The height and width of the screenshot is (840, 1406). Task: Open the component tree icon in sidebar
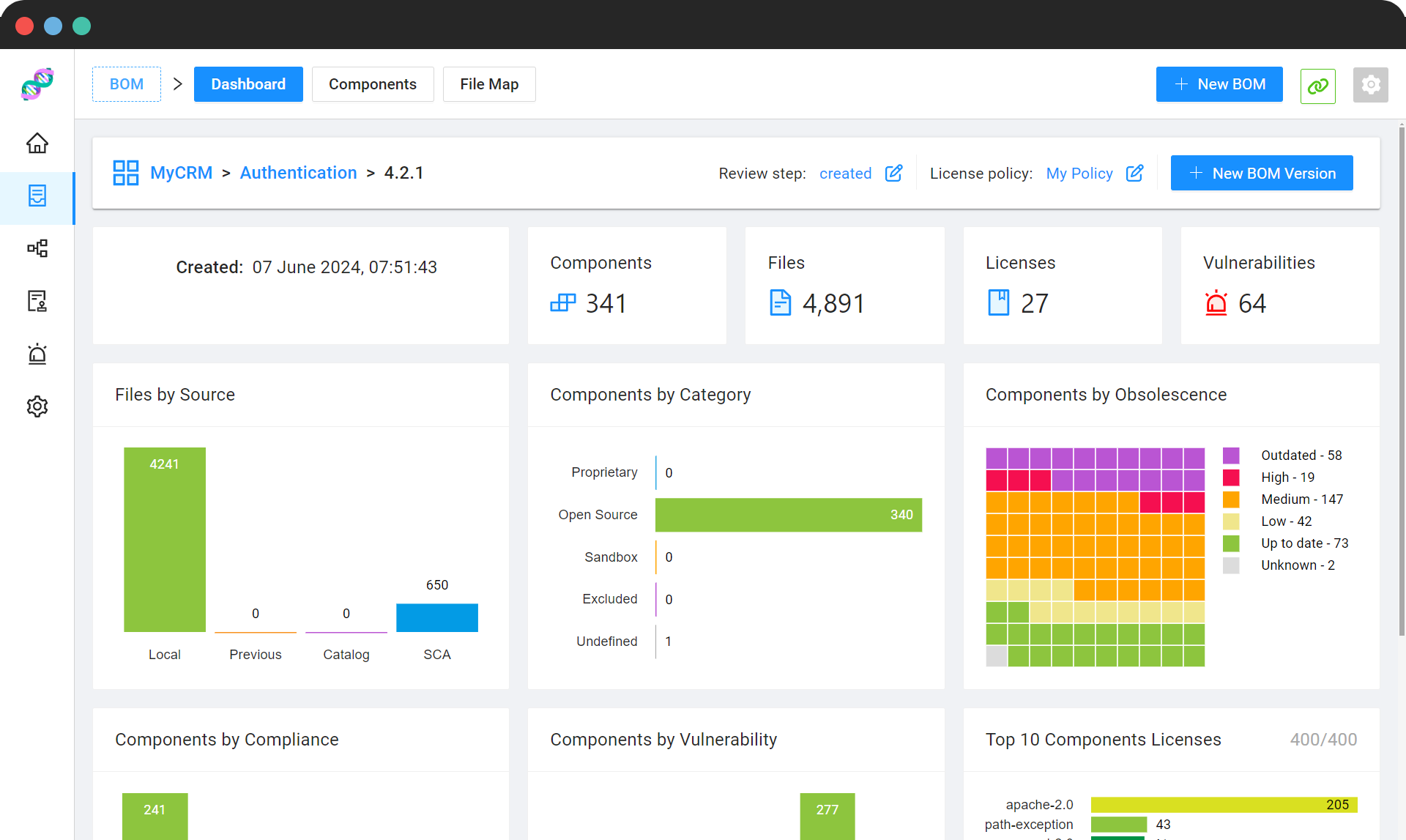tap(37, 248)
